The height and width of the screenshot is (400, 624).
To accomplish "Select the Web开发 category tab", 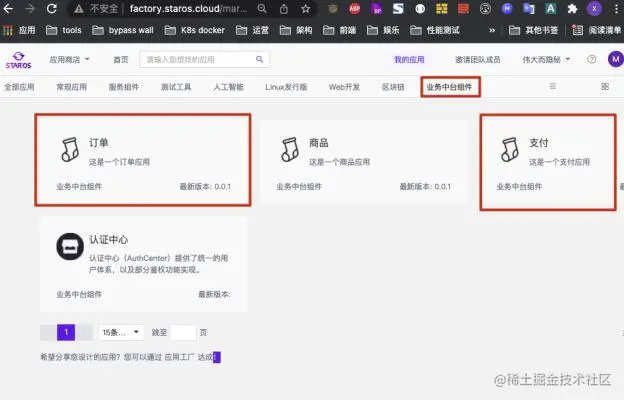I will pyautogui.click(x=344, y=87).
